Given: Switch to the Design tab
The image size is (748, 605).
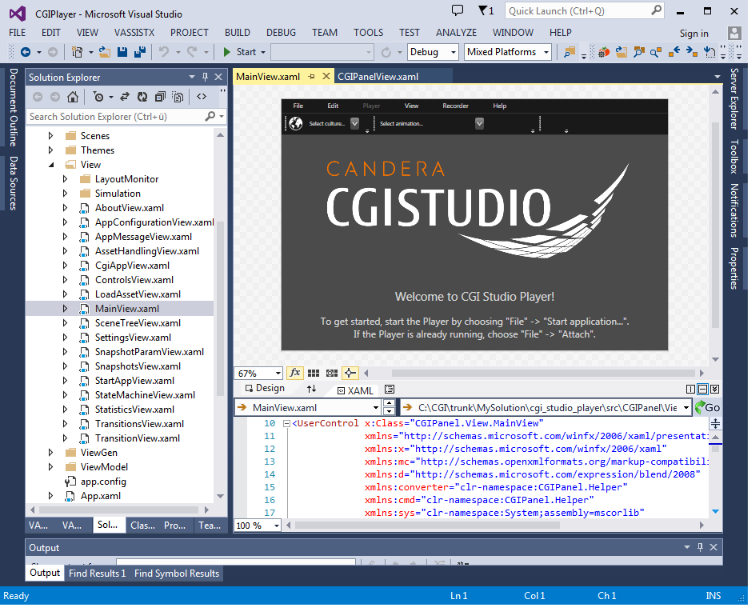Looking at the screenshot, I should coord(265,388).
